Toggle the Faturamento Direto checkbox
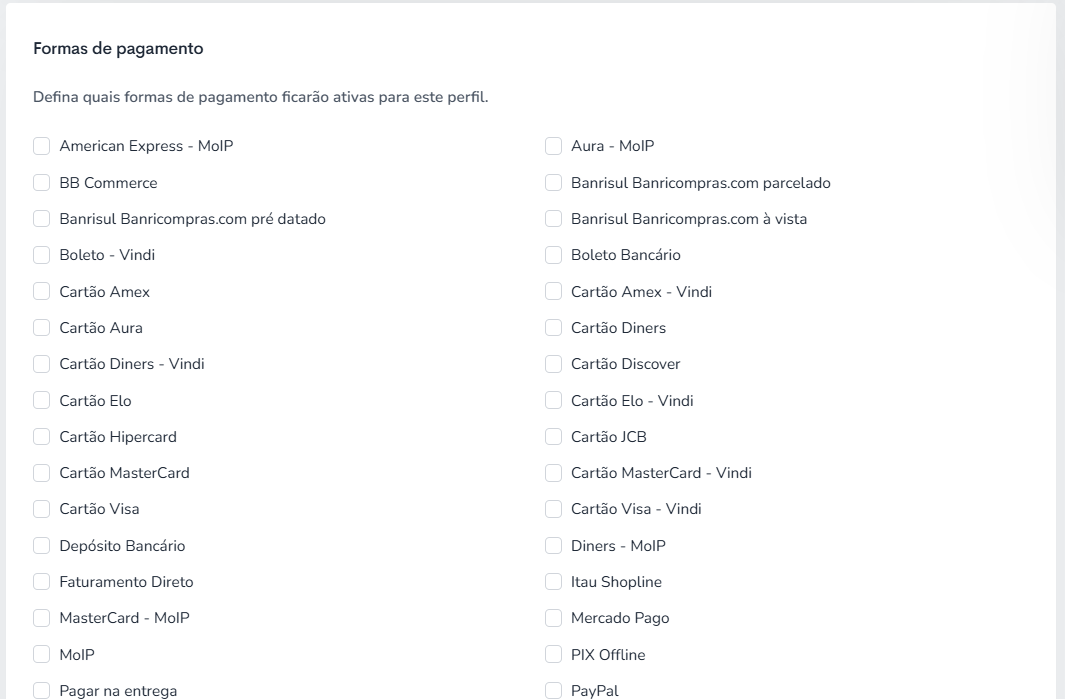The image size is (1065, 699). 41,581
